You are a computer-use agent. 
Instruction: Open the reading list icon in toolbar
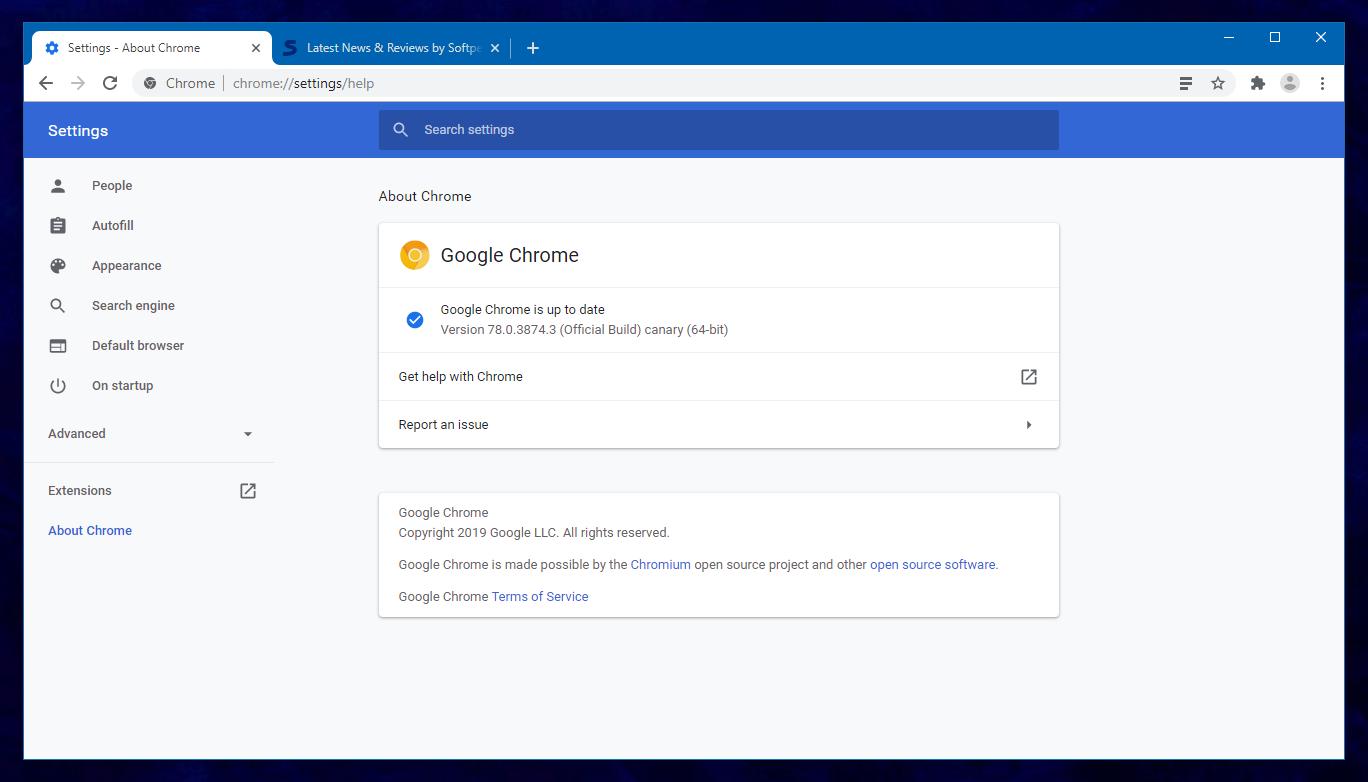click(1185, 84)
